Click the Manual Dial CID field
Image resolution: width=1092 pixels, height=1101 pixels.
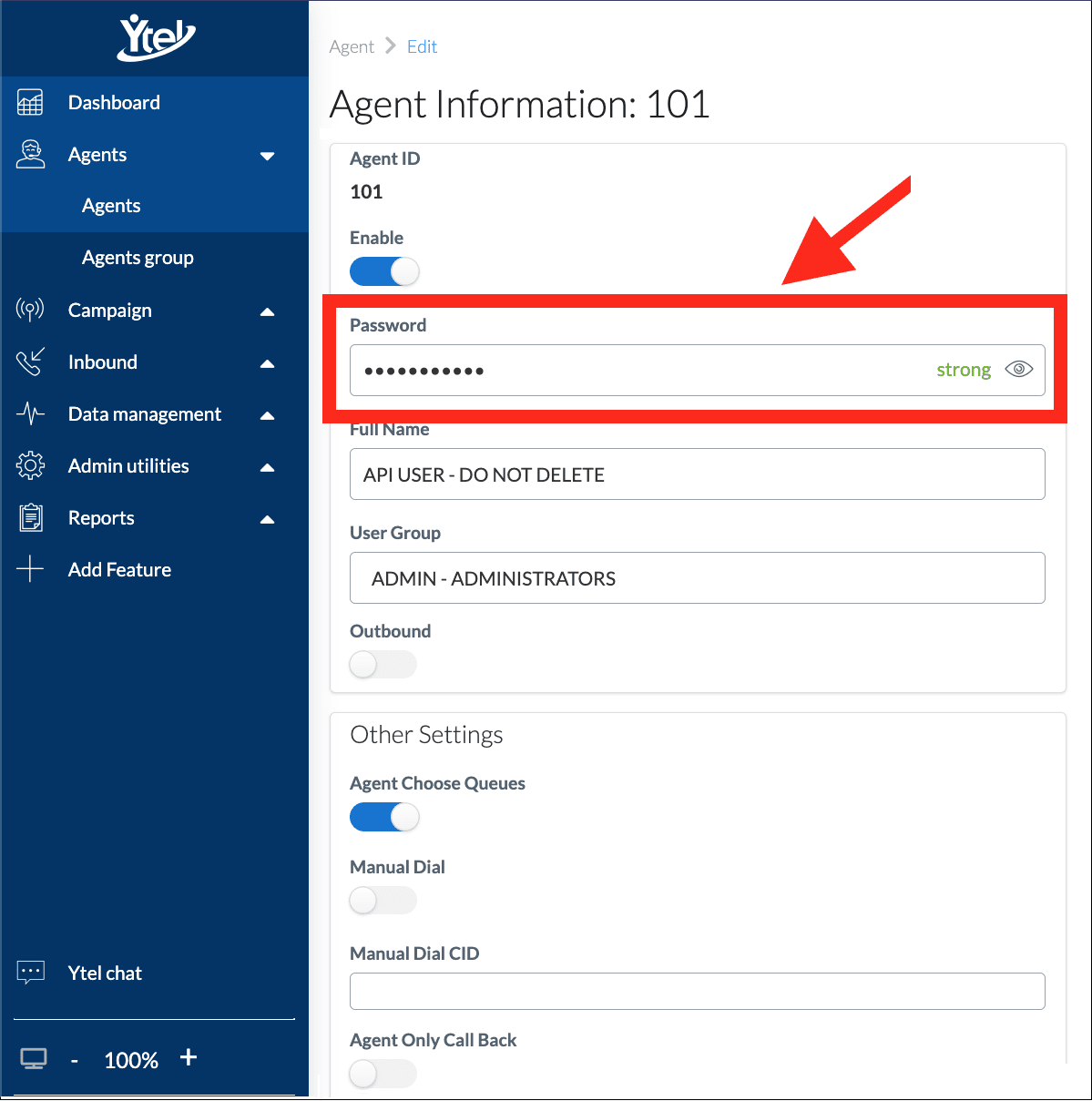point(697,991)
